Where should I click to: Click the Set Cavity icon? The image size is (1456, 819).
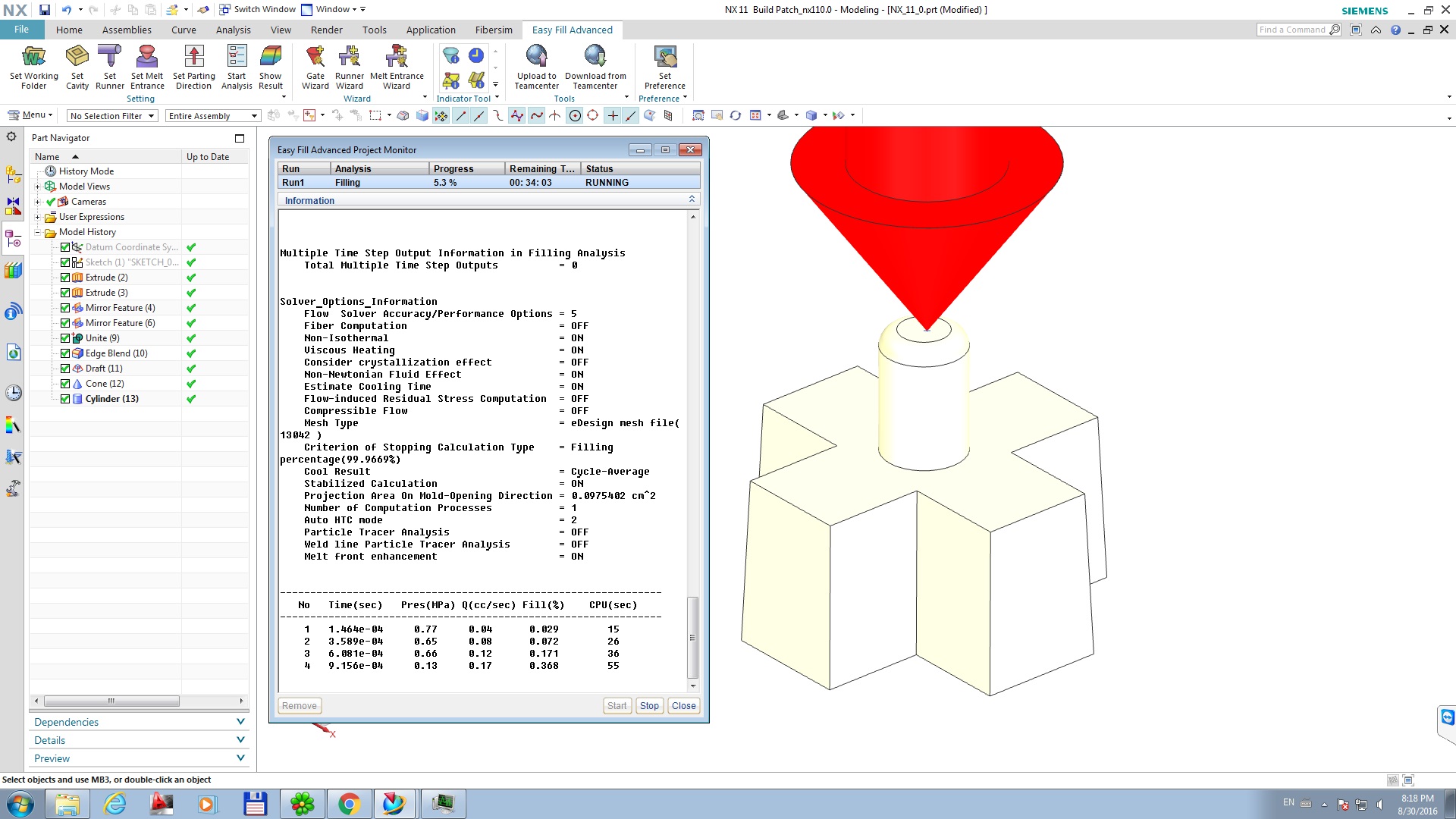click(x=77, y=67)
